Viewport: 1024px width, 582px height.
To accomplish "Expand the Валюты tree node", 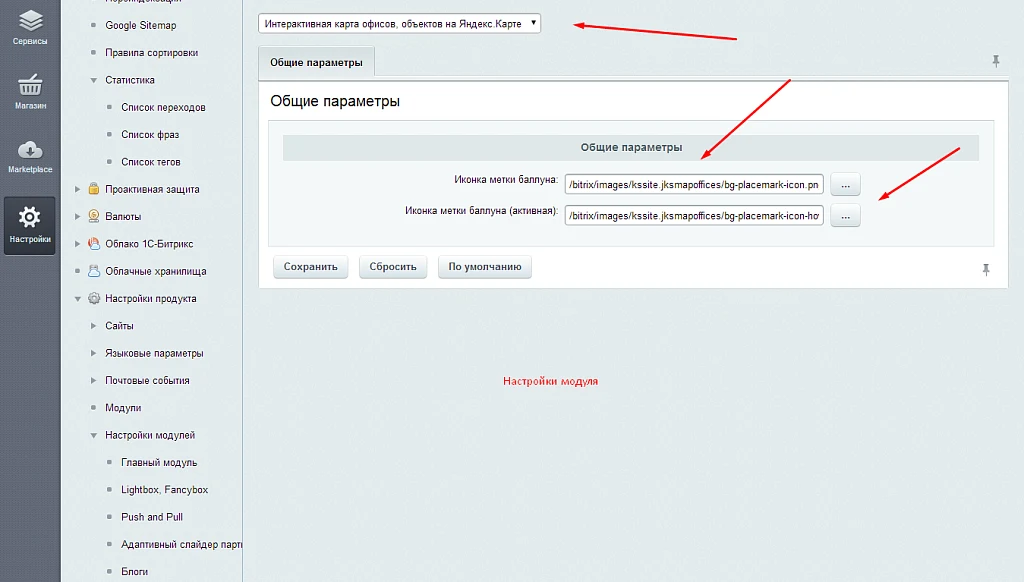I will click(77, 216).
